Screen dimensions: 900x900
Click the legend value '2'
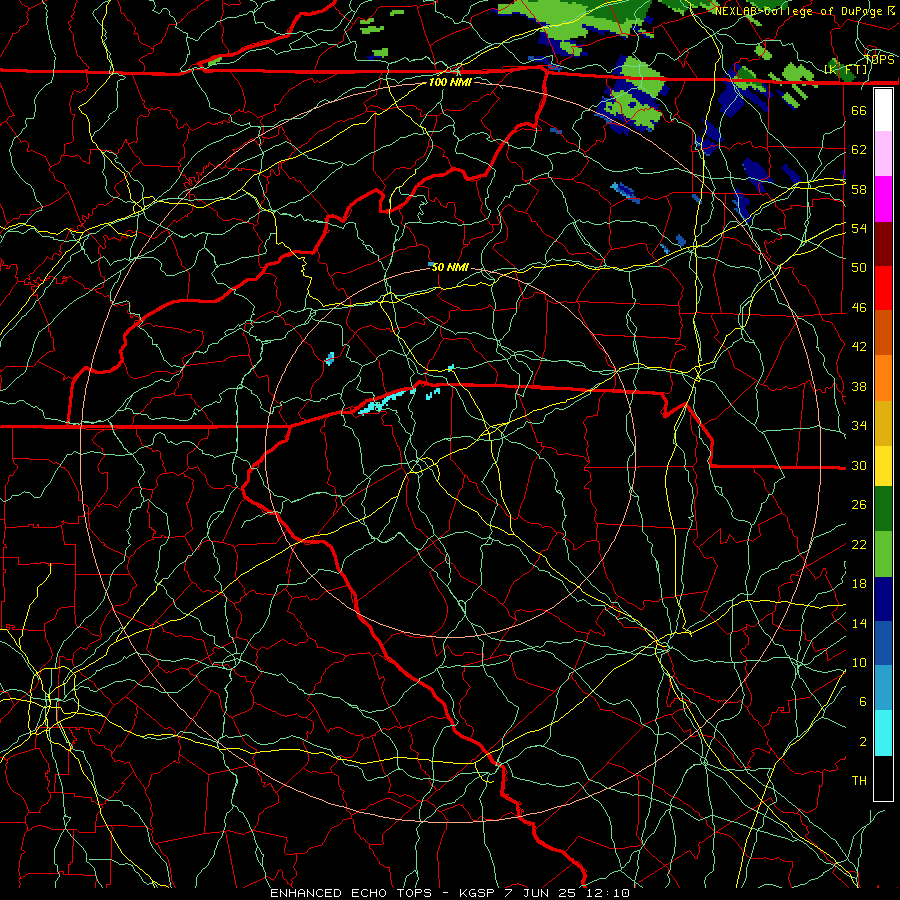click(863, 742)
